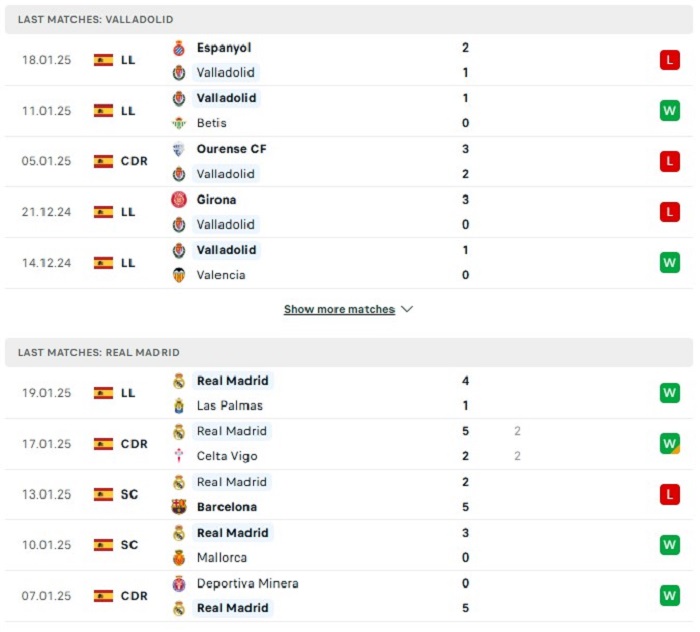Screen dimensions: 700x632
Task: Click the Mallorca club crest icon
Action: click(179, 557)
